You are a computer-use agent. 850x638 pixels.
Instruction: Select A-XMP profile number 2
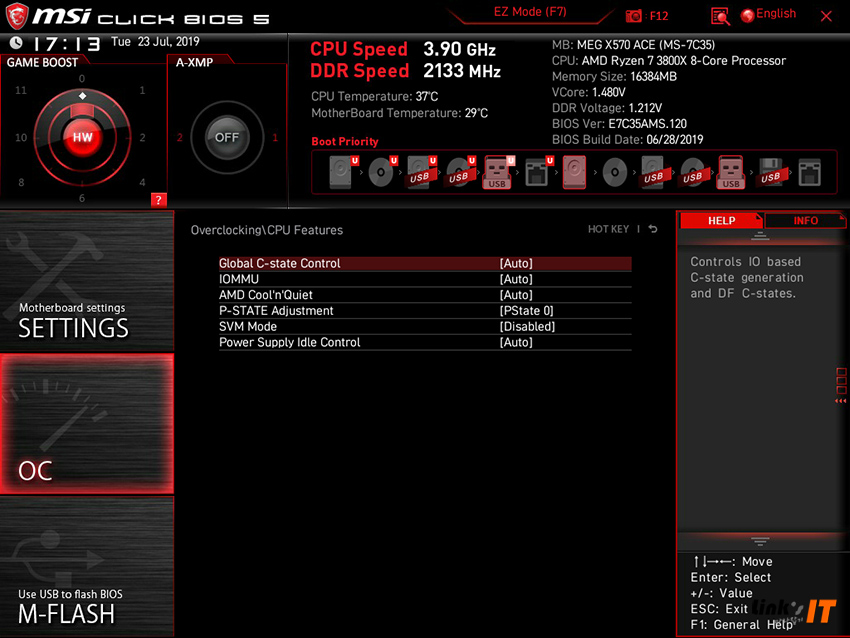179,138
